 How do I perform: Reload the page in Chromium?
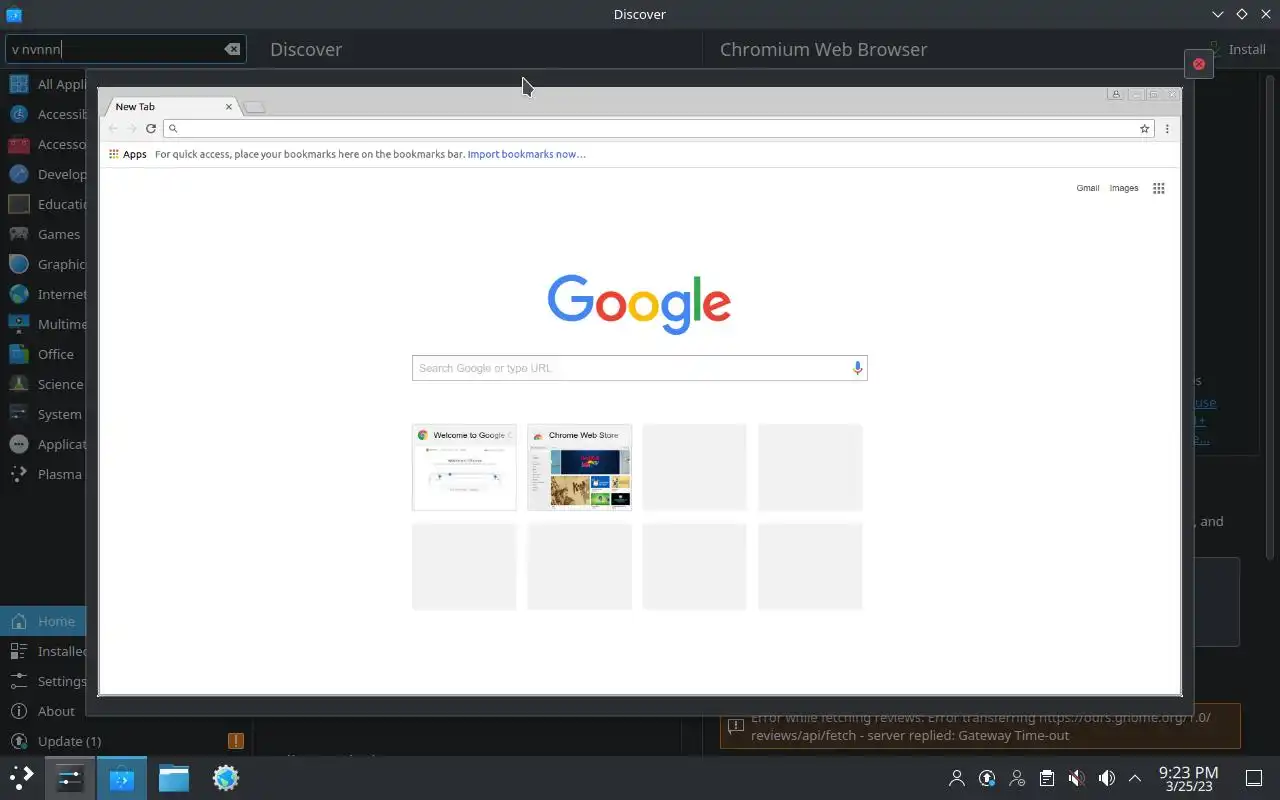tap(151, 128)
